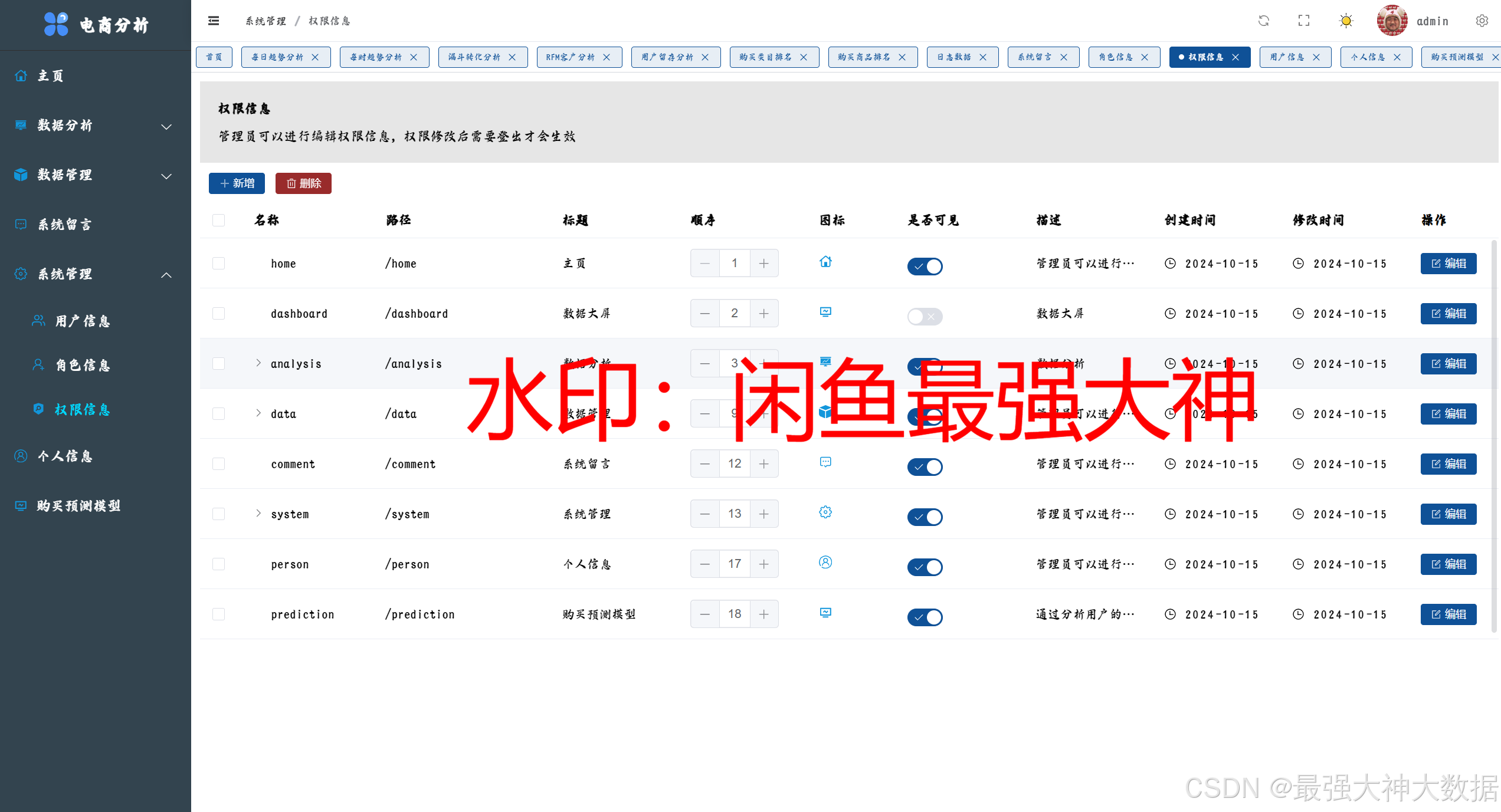Open settings gear beside admin
1501x812 pixels.
(x=1482, y=21)
